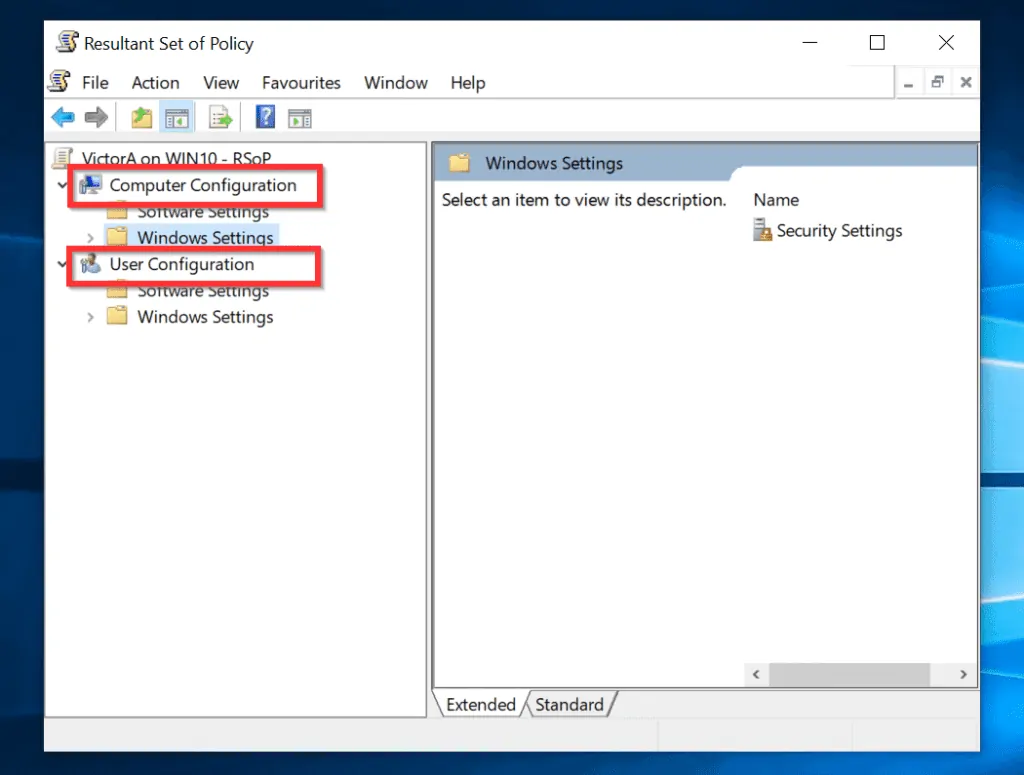Open the Help menu
This screenshot has width=1024, height=775.
point(468,83)
